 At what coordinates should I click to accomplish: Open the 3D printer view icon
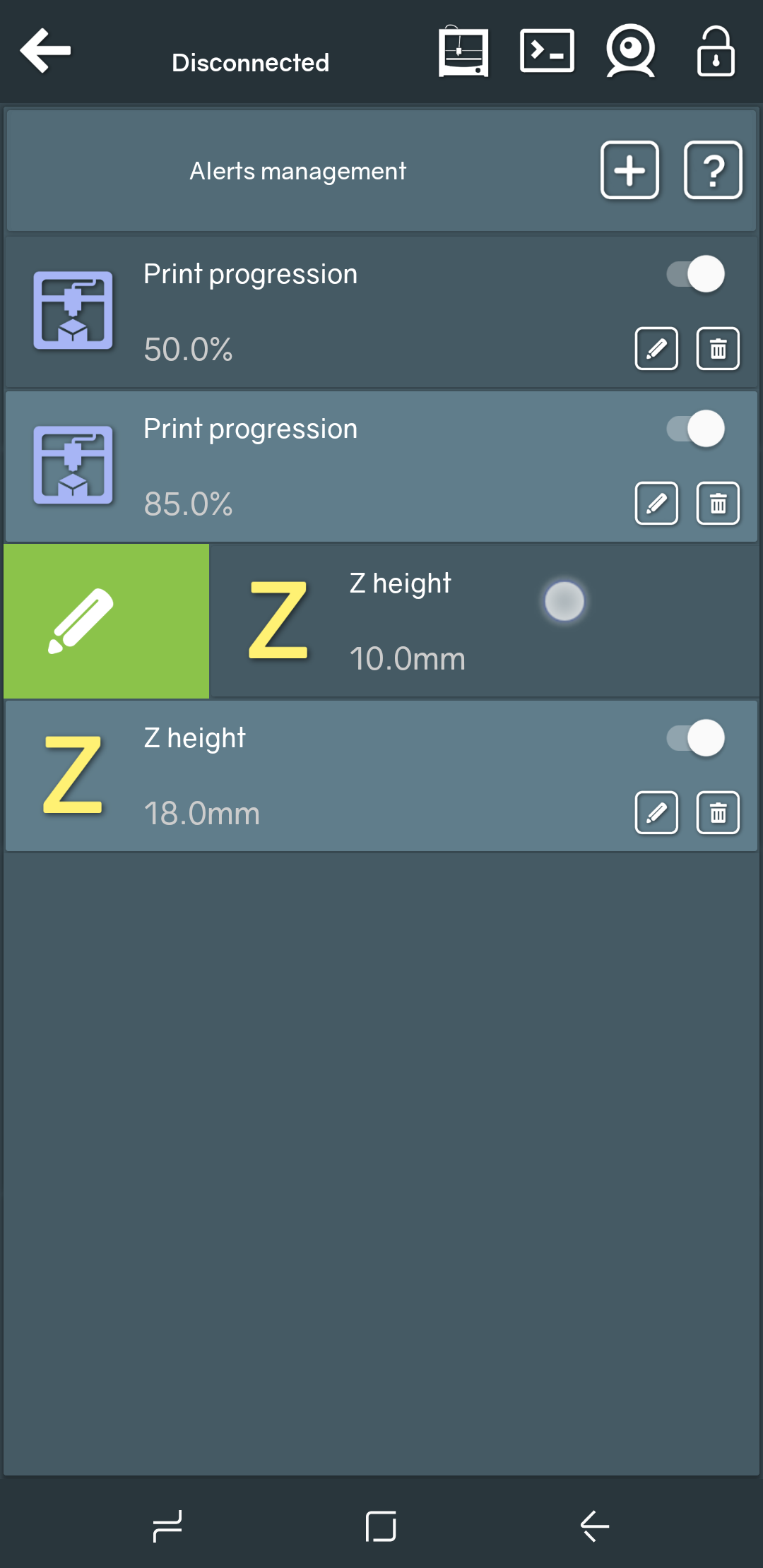[463, 51]
